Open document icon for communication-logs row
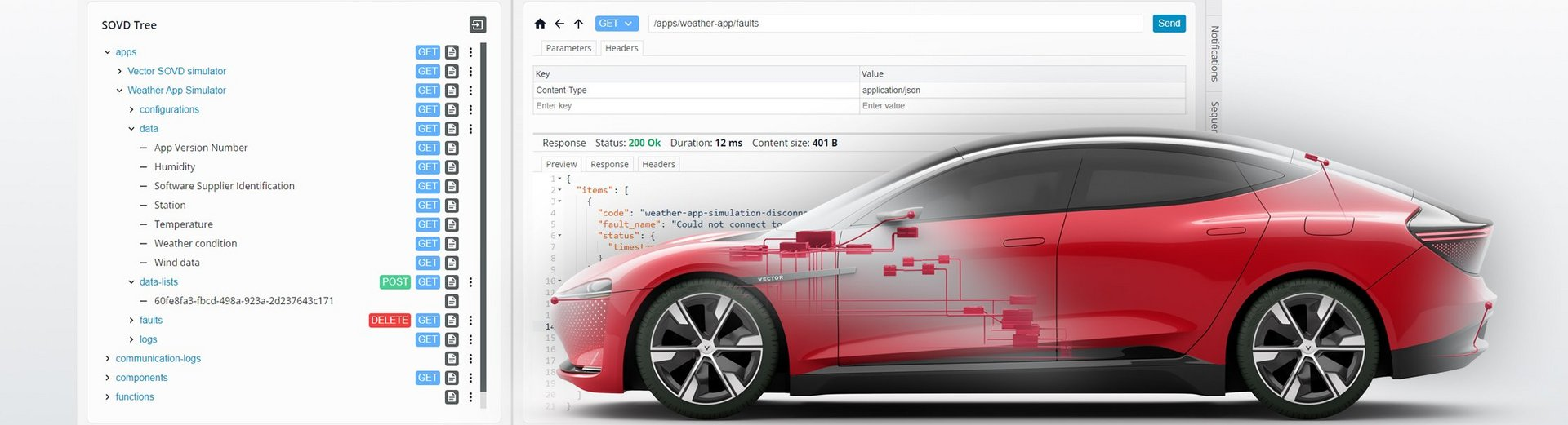Screen dimensions: 1568x425 point(452,359)
